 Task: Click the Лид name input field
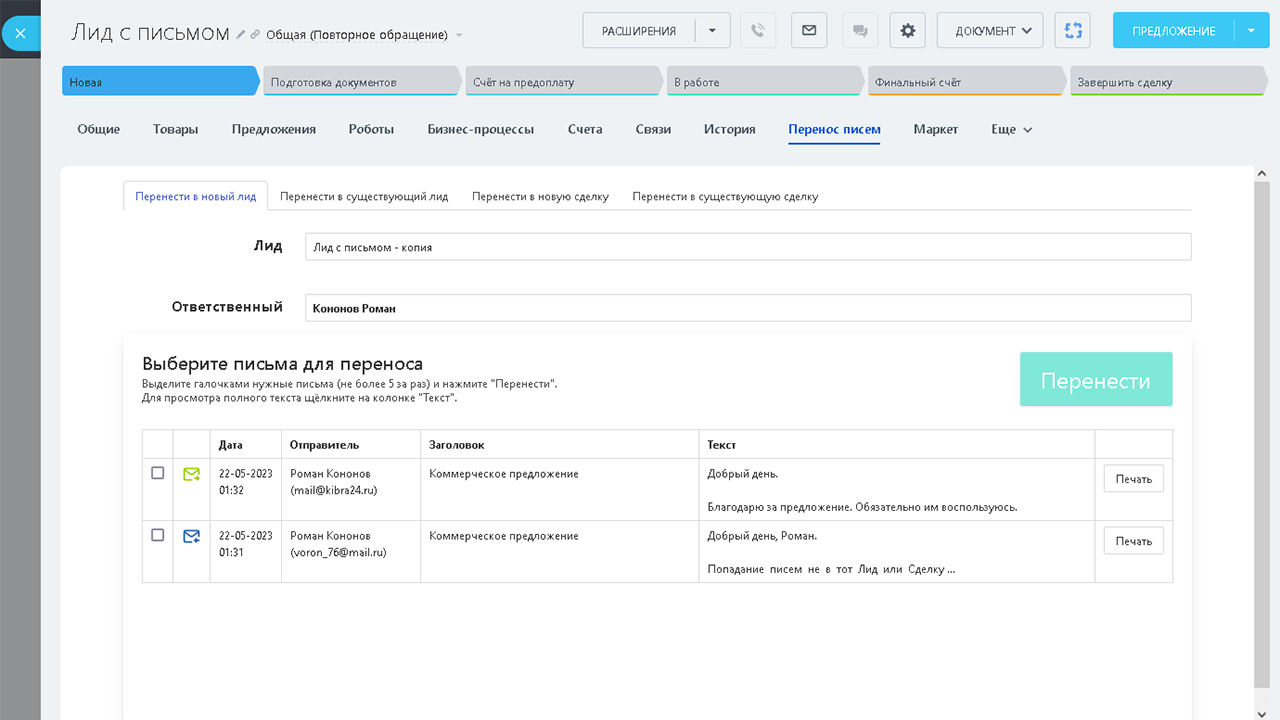pyautogui.click(x=747, y=247)
